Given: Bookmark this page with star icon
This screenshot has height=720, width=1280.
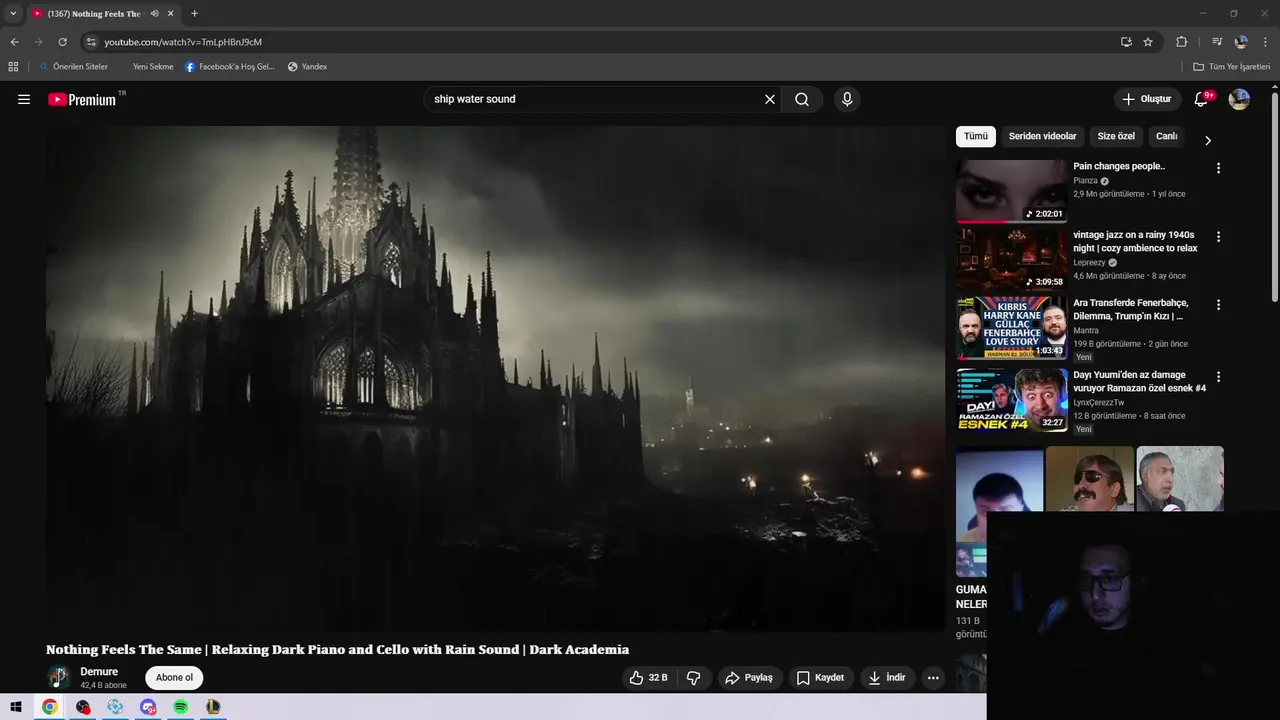Looking at the screenshot, I should tap(1148, 42).
